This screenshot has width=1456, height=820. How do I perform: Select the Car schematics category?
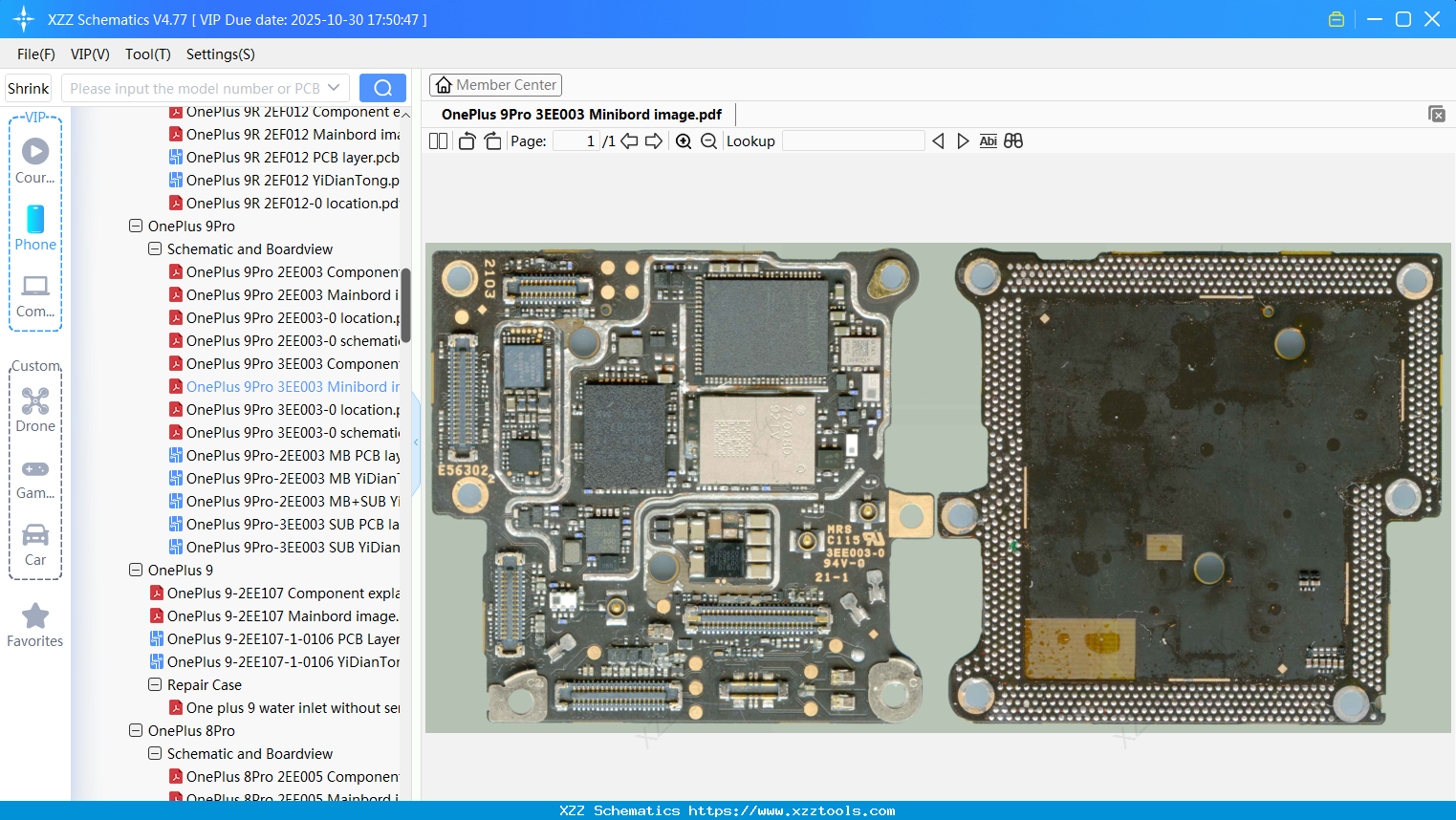(x=35, y=545)
